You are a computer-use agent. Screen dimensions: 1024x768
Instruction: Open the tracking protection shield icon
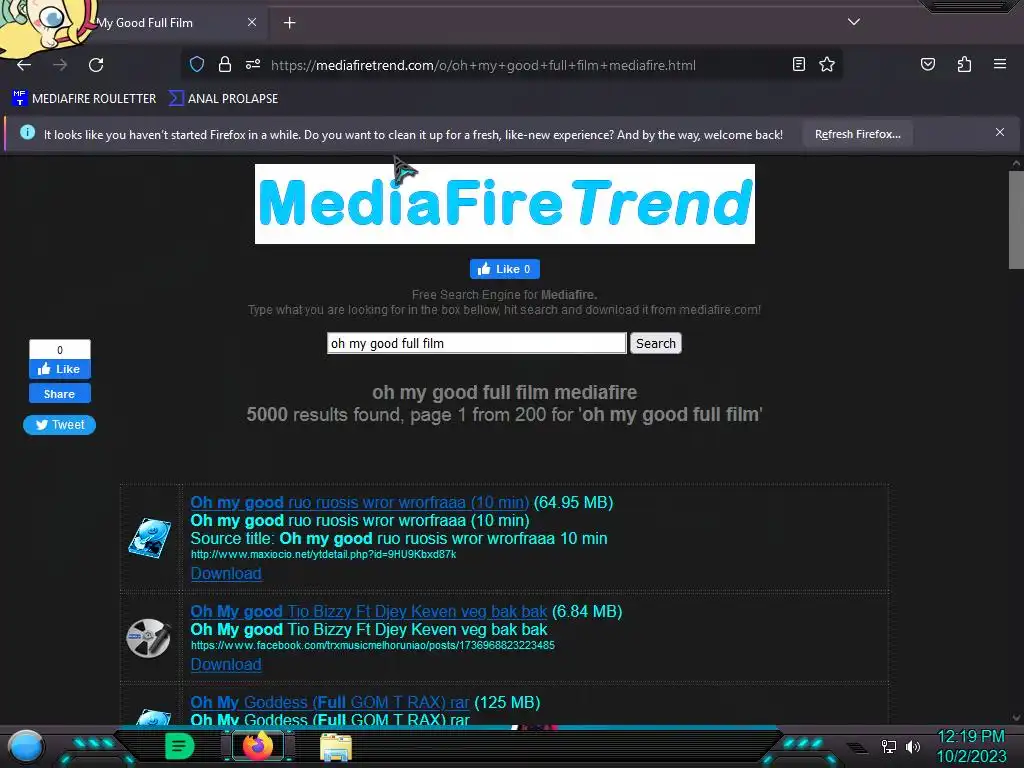(197, 64)
